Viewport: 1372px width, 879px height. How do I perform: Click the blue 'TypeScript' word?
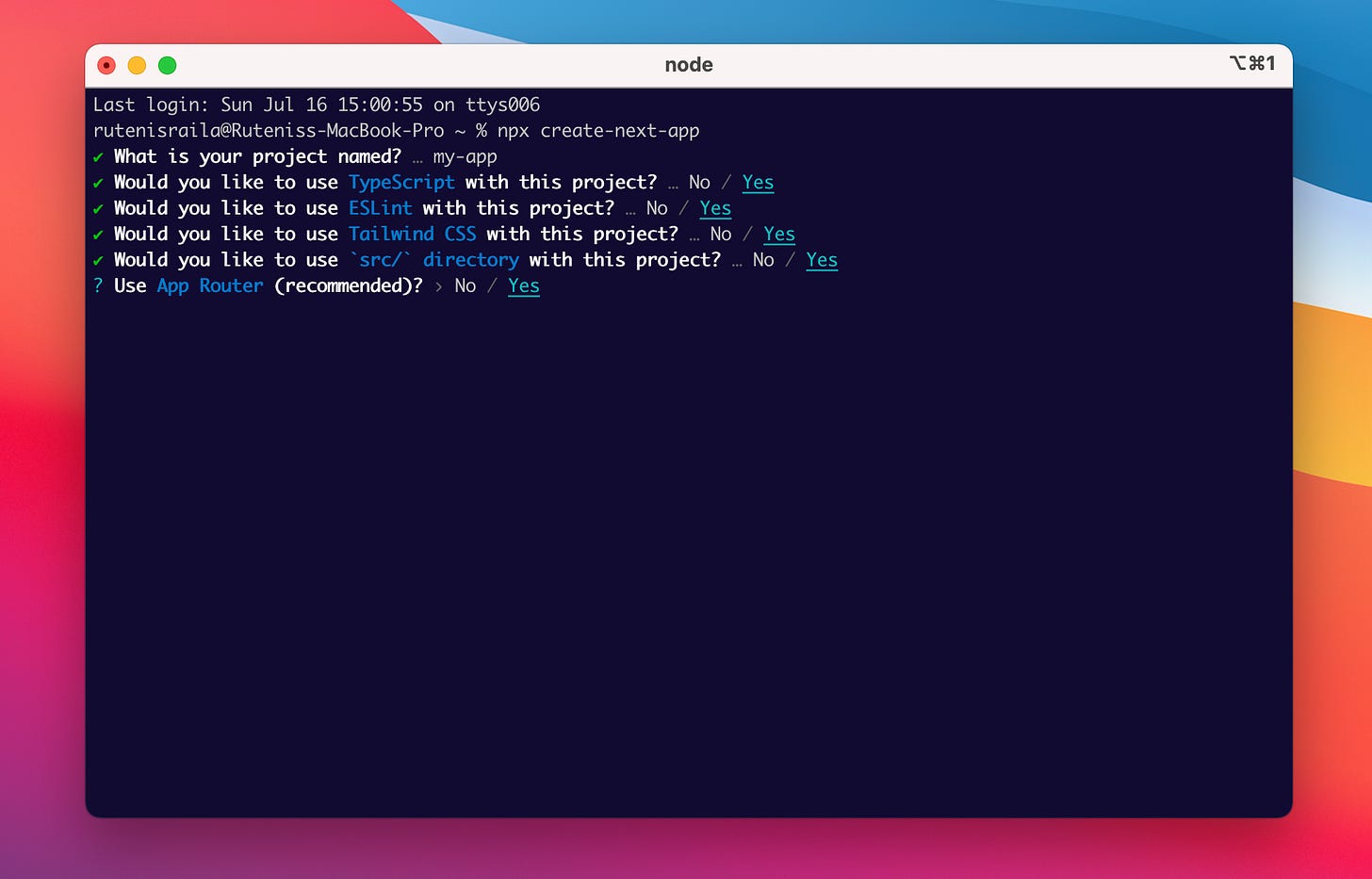click(401, 183)
